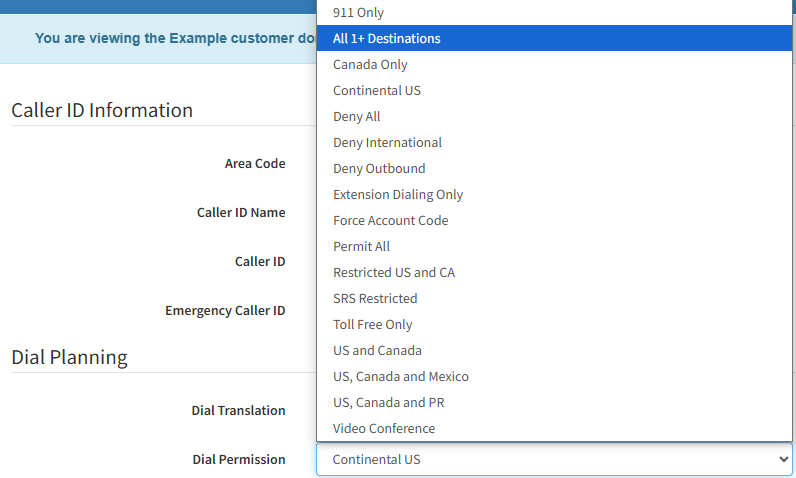Choose Extension Dialing Only

(x=554, y=194)
